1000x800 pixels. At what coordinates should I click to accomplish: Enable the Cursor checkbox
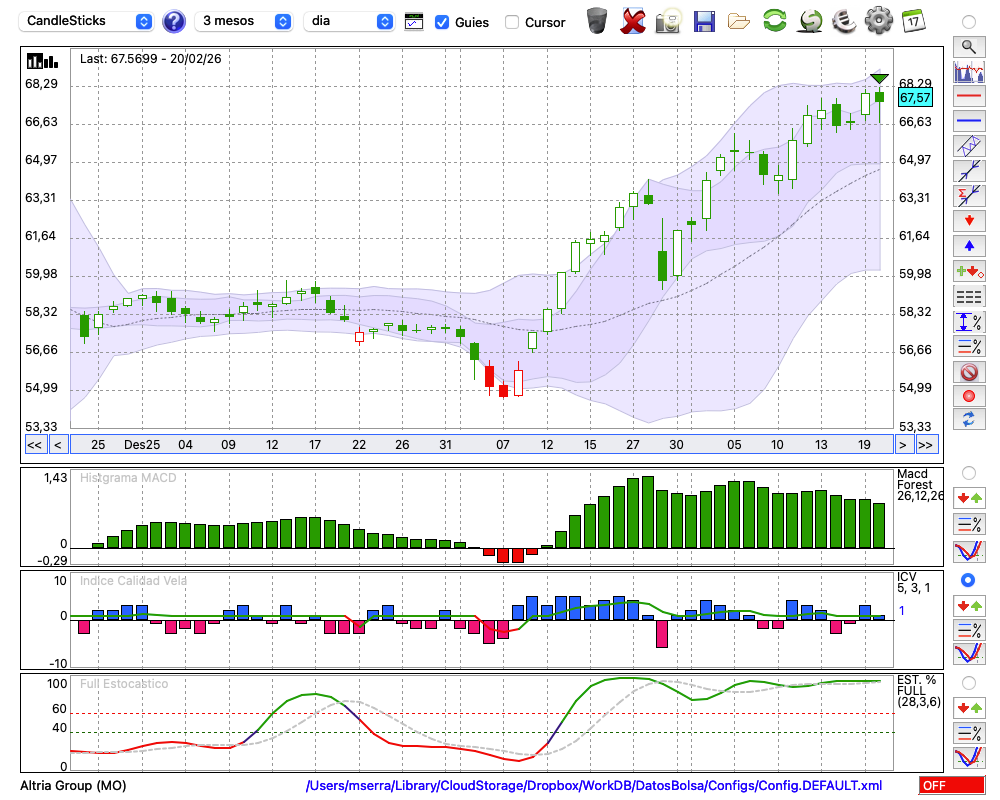tap(512, 22)
